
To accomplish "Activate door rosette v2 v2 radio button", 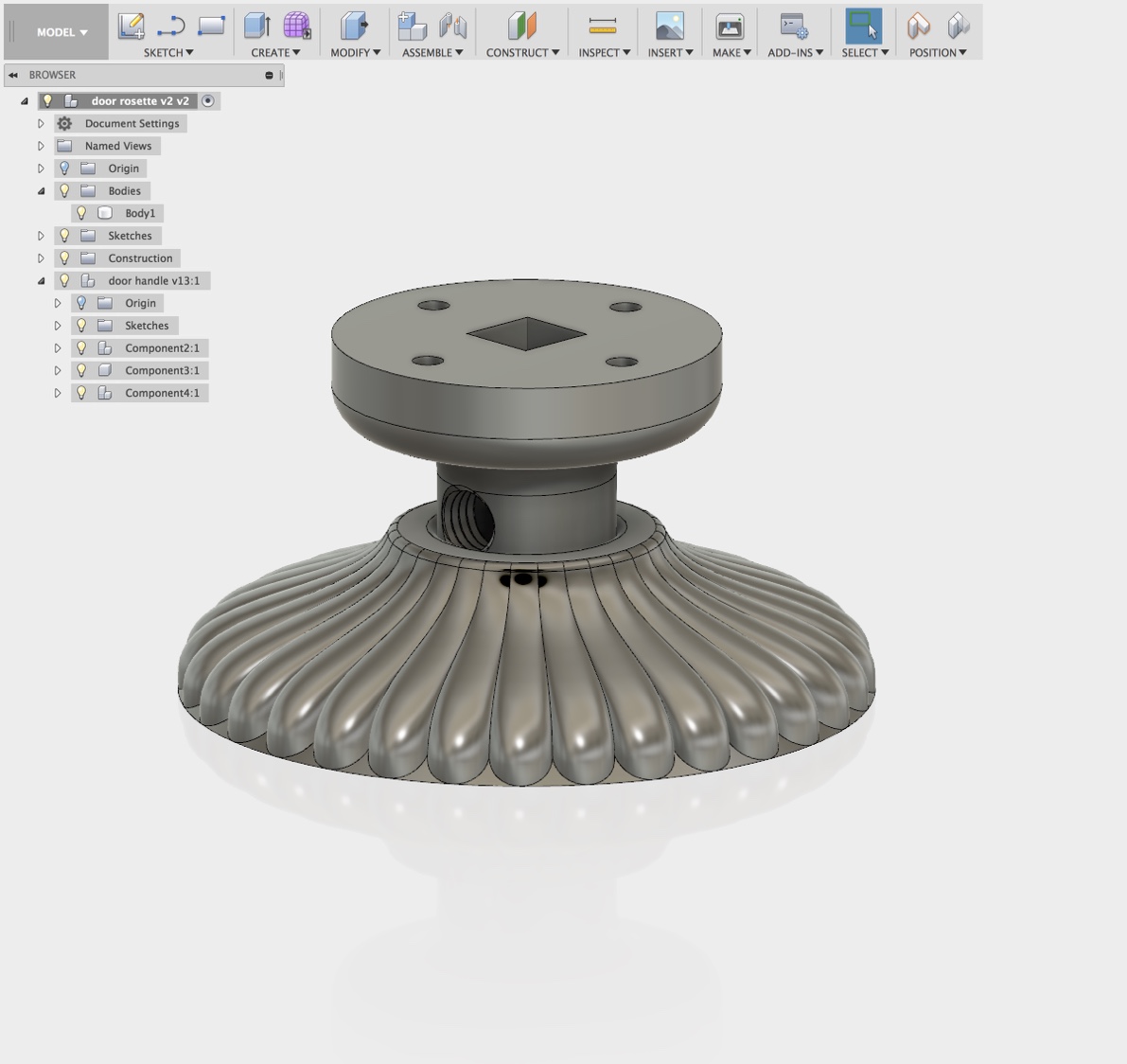I will [208, 101].
